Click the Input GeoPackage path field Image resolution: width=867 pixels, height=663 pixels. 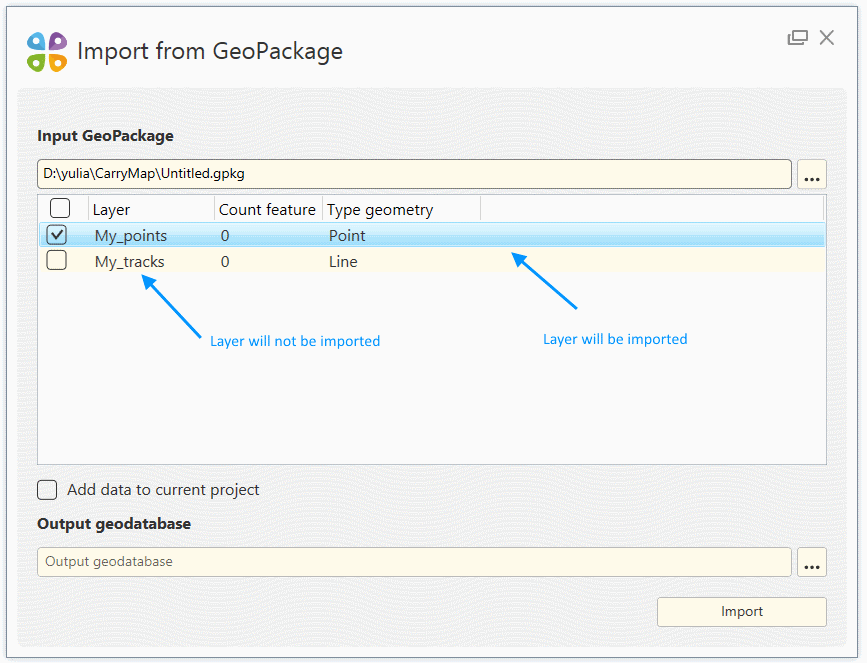[414, 174]
